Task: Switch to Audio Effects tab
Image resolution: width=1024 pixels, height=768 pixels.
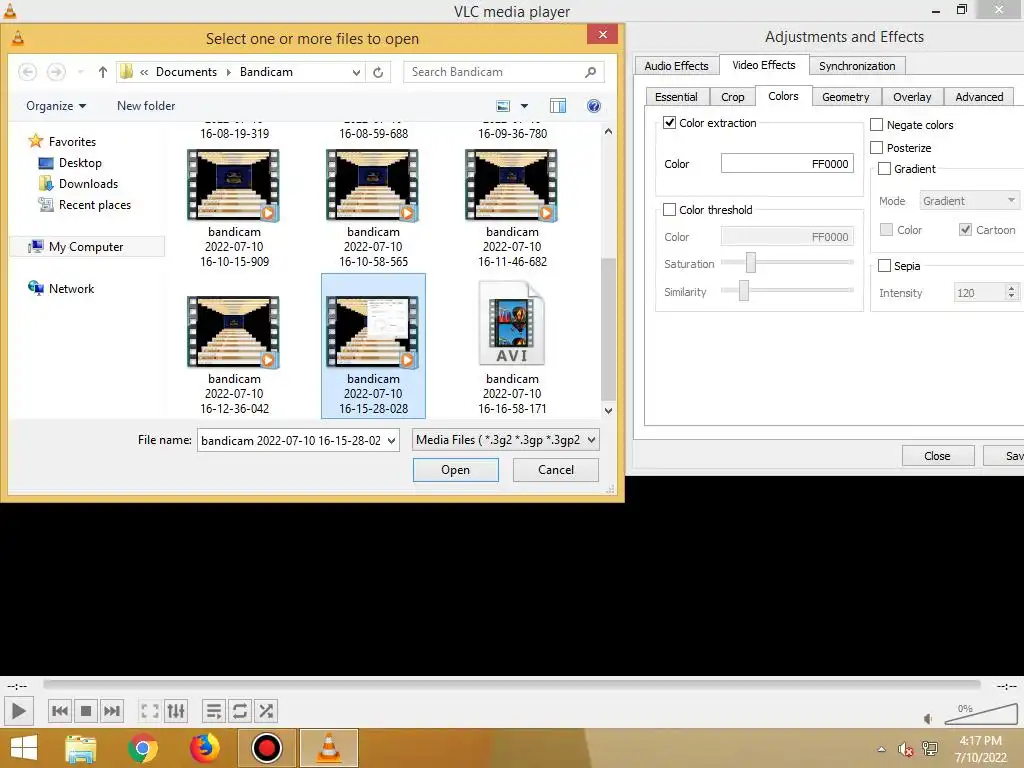Action: 677,66
